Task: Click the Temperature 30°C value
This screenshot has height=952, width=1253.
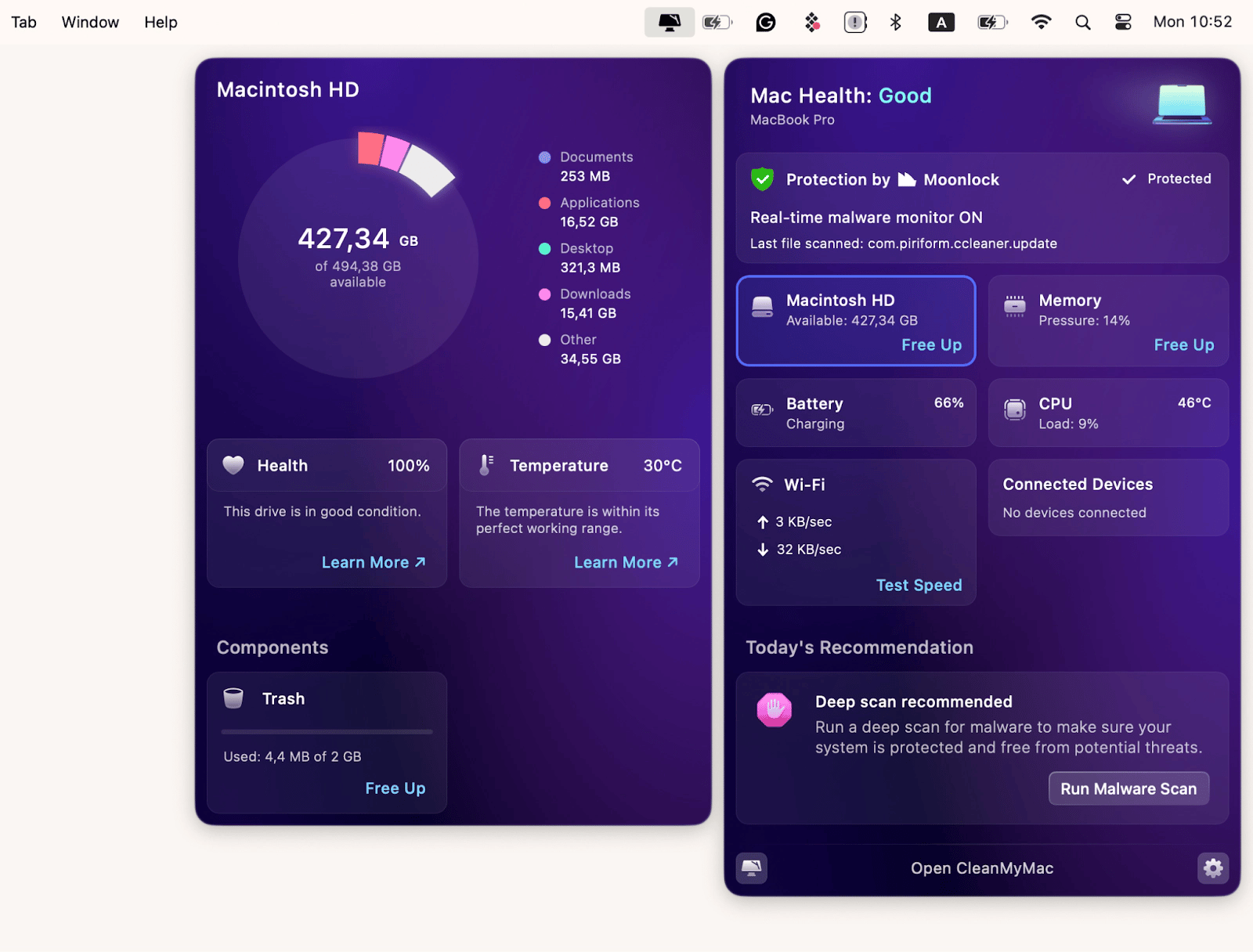Action: click(x=663, y=466)
